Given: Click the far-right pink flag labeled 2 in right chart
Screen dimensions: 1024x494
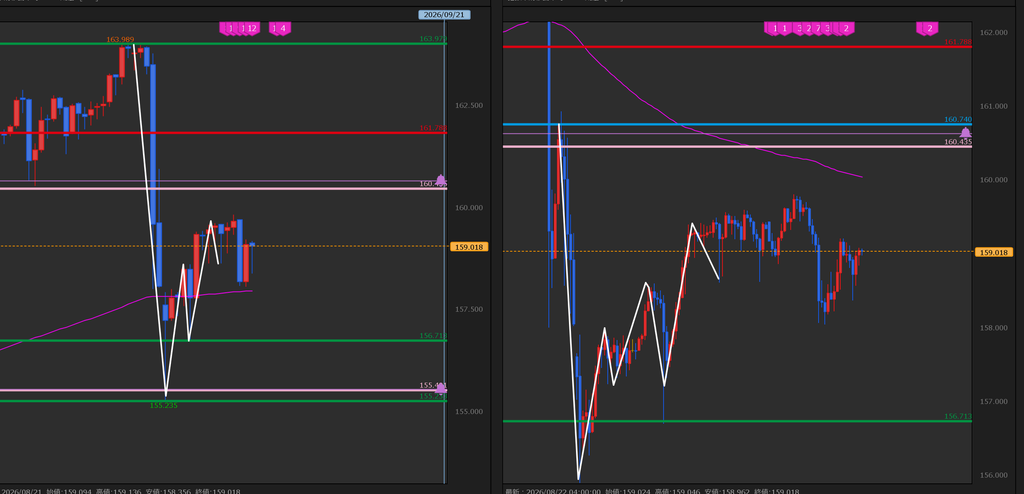Looking at the screenshot, I should click(x=928, y=28).
